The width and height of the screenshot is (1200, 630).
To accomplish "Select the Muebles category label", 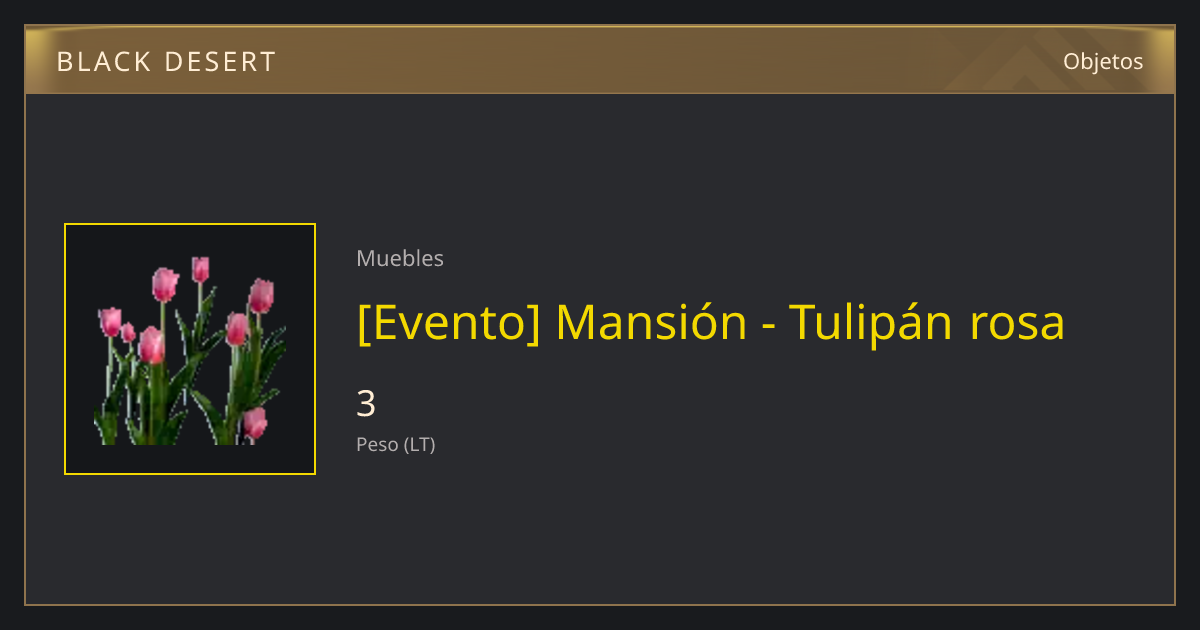I will coord(400,258).
